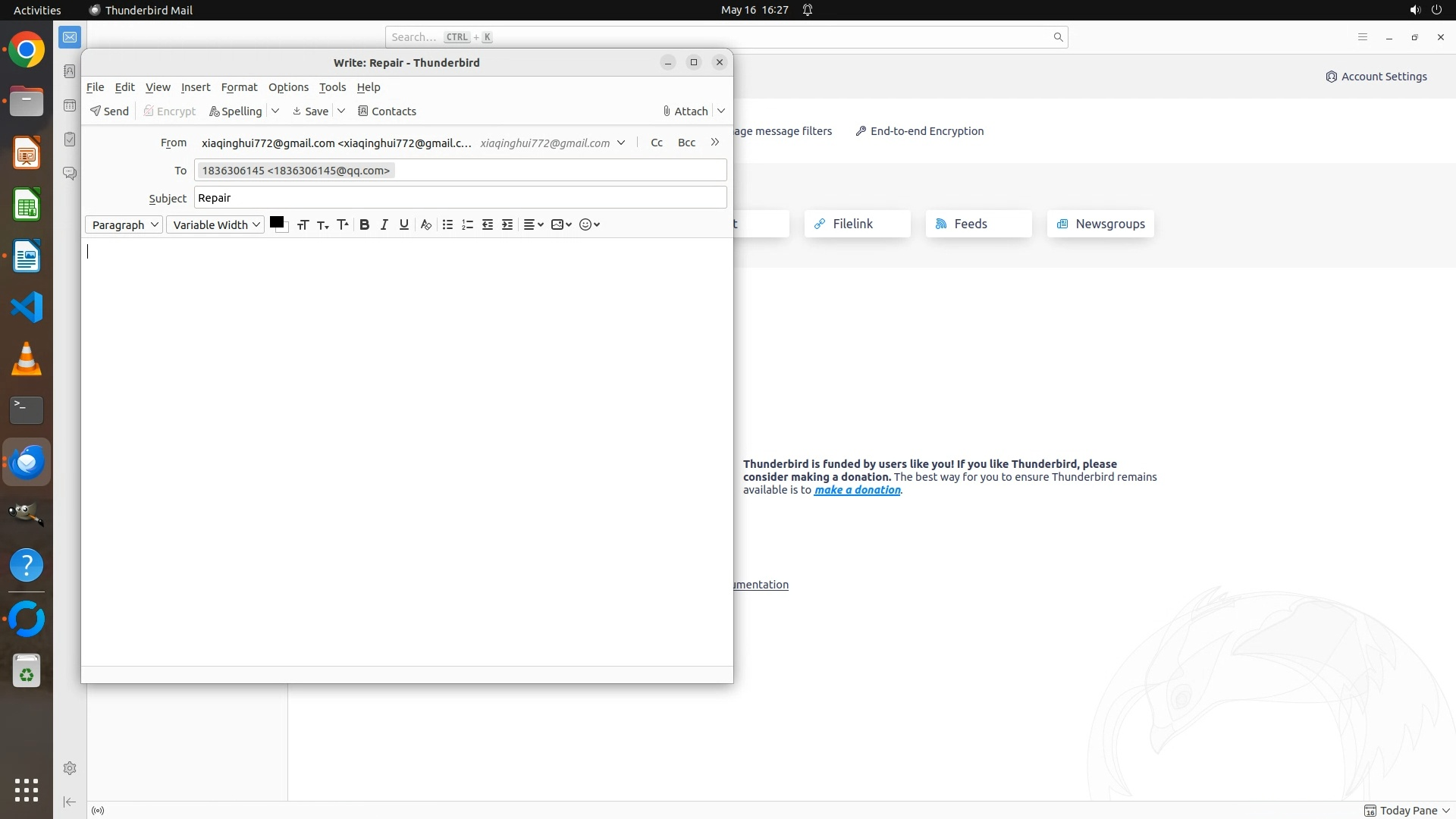Click the Attach paperclip button
This screenshot has height=819, width=1456.
[685, 111]
